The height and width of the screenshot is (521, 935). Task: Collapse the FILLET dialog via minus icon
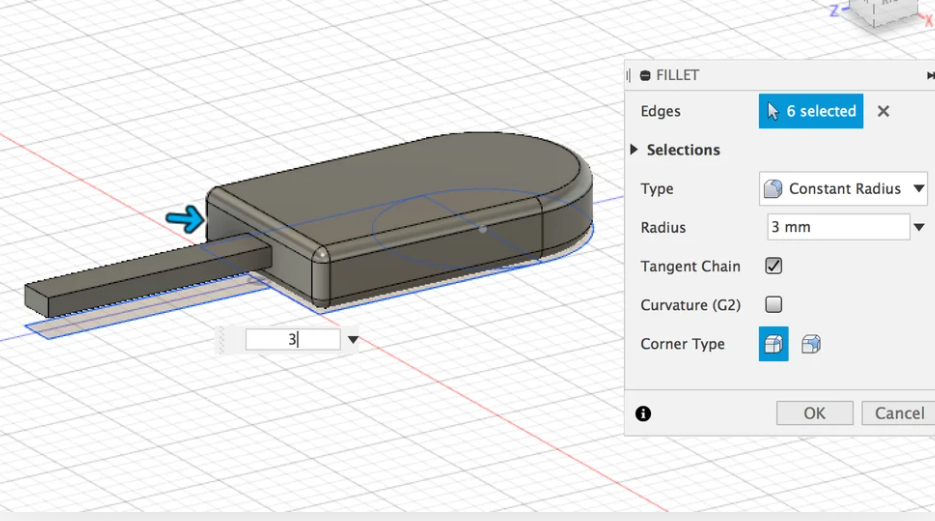[x=645, y=76]
